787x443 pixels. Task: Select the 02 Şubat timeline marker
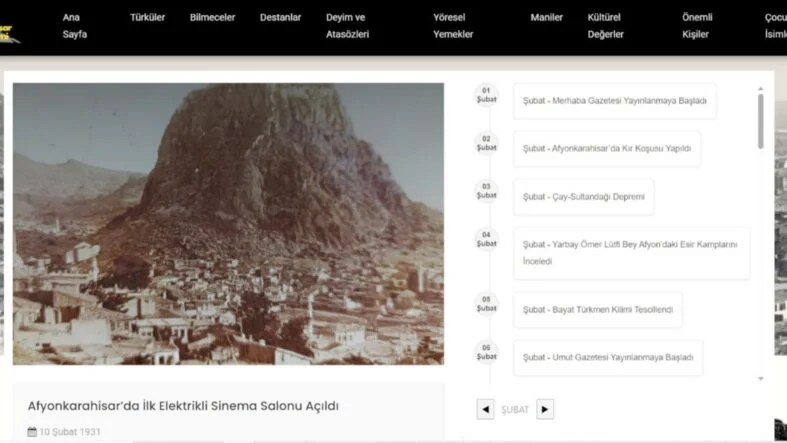486,143
